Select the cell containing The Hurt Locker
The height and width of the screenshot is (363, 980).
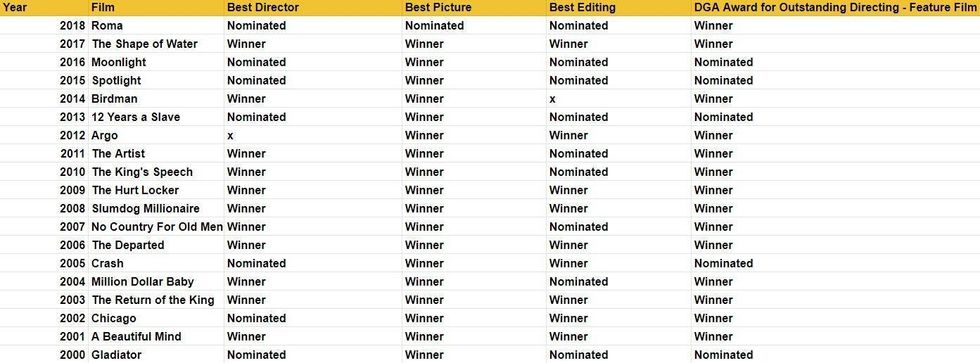click(156, 190)
